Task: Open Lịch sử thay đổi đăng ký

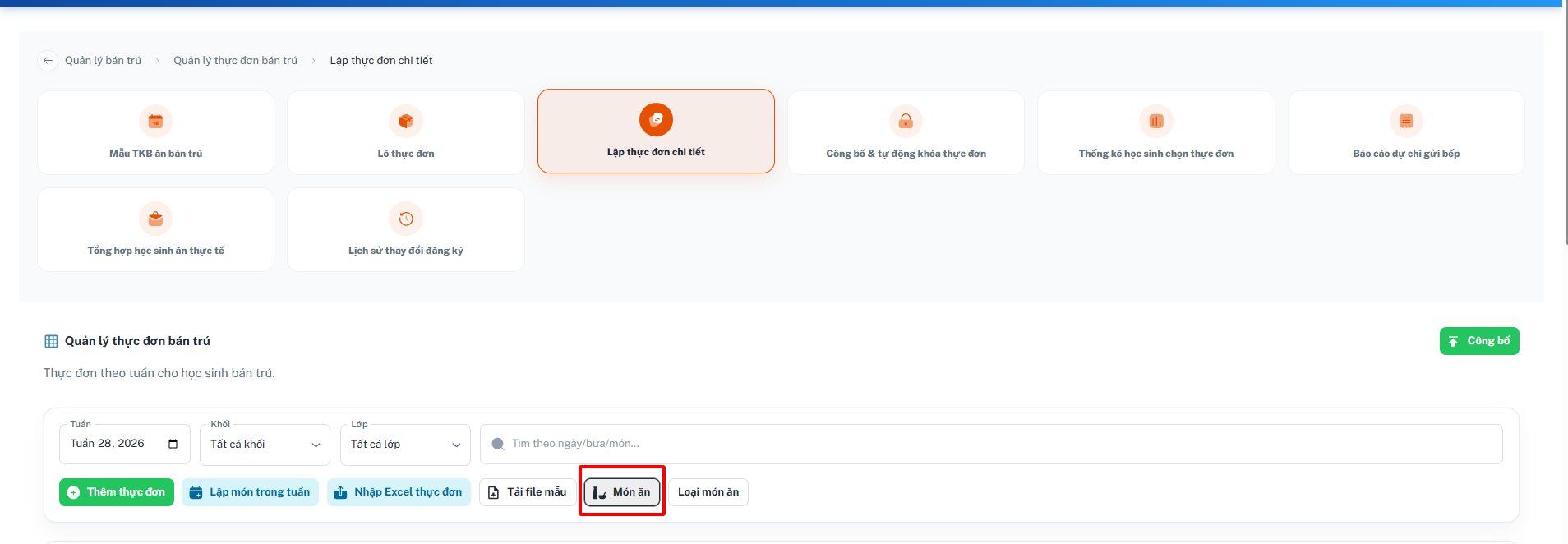Action: click(406, 229)
